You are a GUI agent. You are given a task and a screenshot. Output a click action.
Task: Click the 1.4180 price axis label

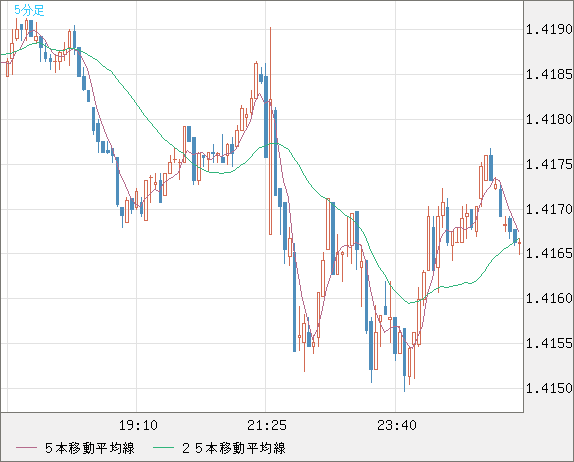click(549, 119)
